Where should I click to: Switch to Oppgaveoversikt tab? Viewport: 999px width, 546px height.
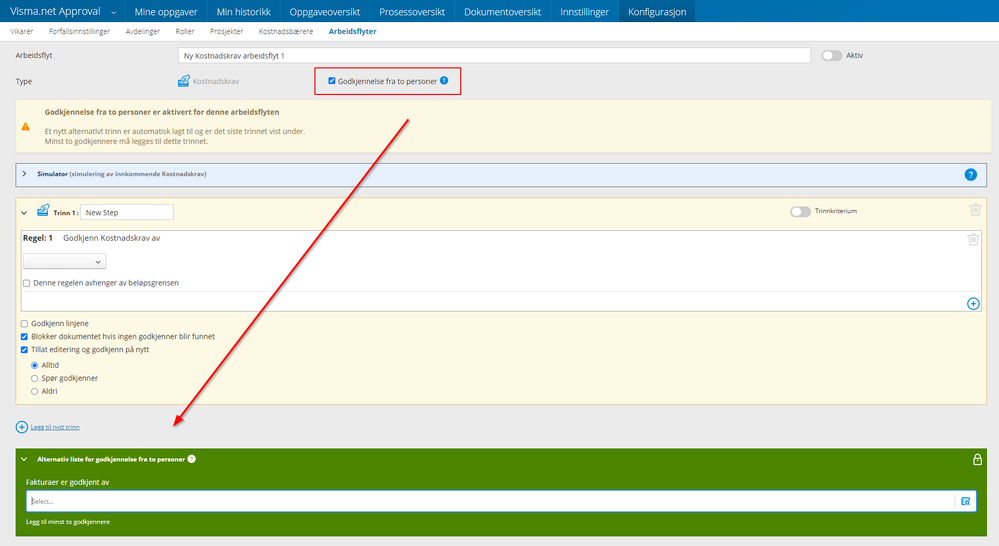pos(325,11)
